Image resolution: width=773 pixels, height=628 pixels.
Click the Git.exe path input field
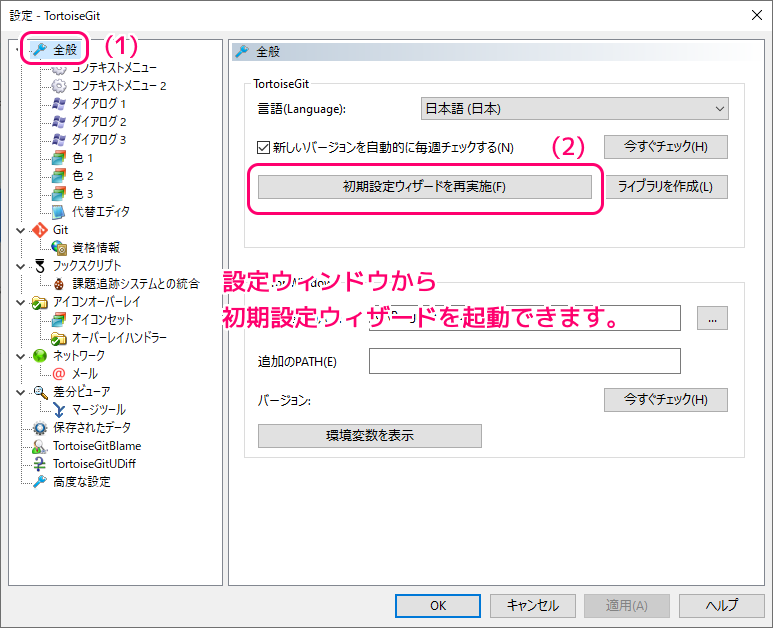tap(525, 318)
